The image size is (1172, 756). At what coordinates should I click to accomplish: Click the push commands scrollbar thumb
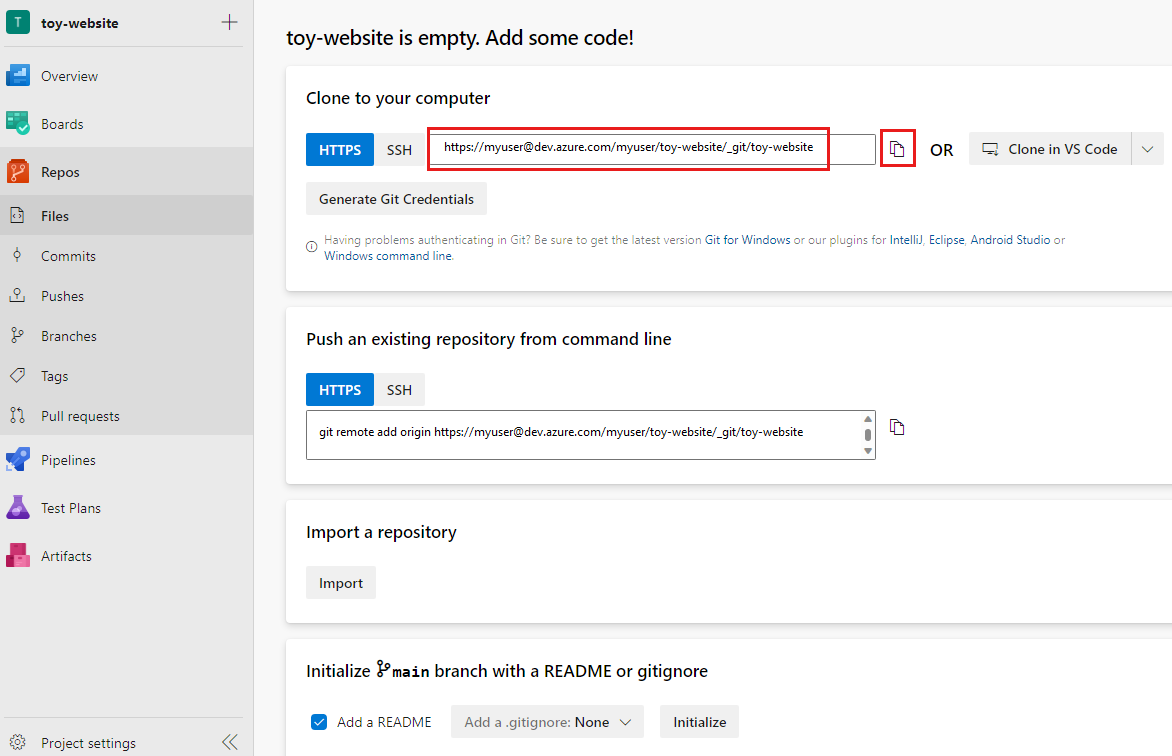click(868, 434)
